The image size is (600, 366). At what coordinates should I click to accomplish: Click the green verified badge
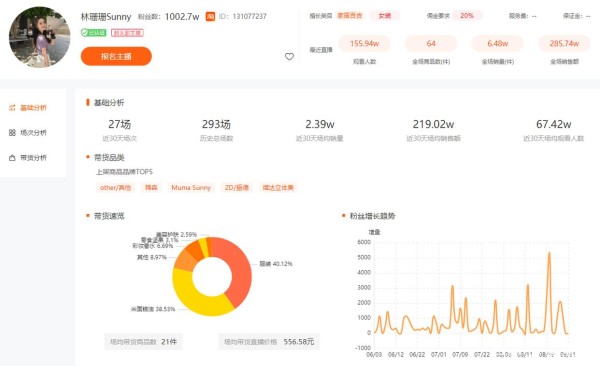pyautogui.click(x=93, y=33)
